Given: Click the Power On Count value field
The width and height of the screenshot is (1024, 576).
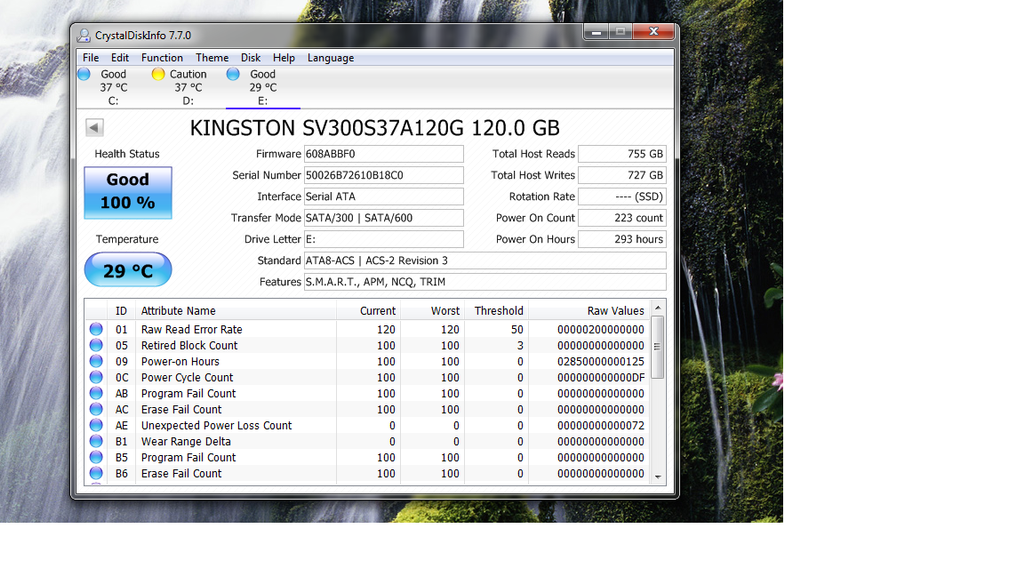Looking at the screenshot, I should pyautogui.click(x=622, y=218).
